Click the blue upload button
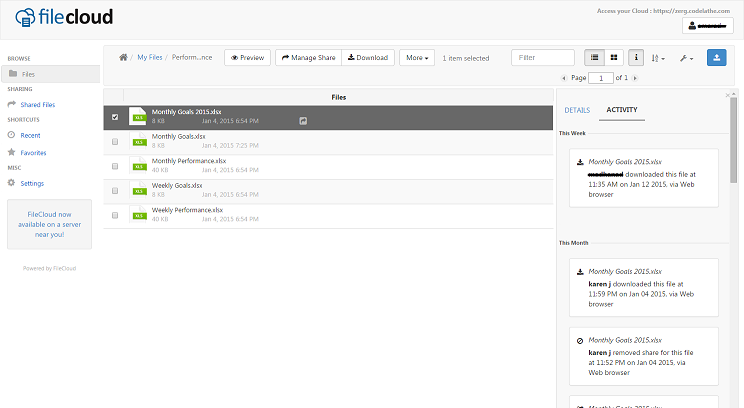 pyautogui.click(x=716, y=57)
